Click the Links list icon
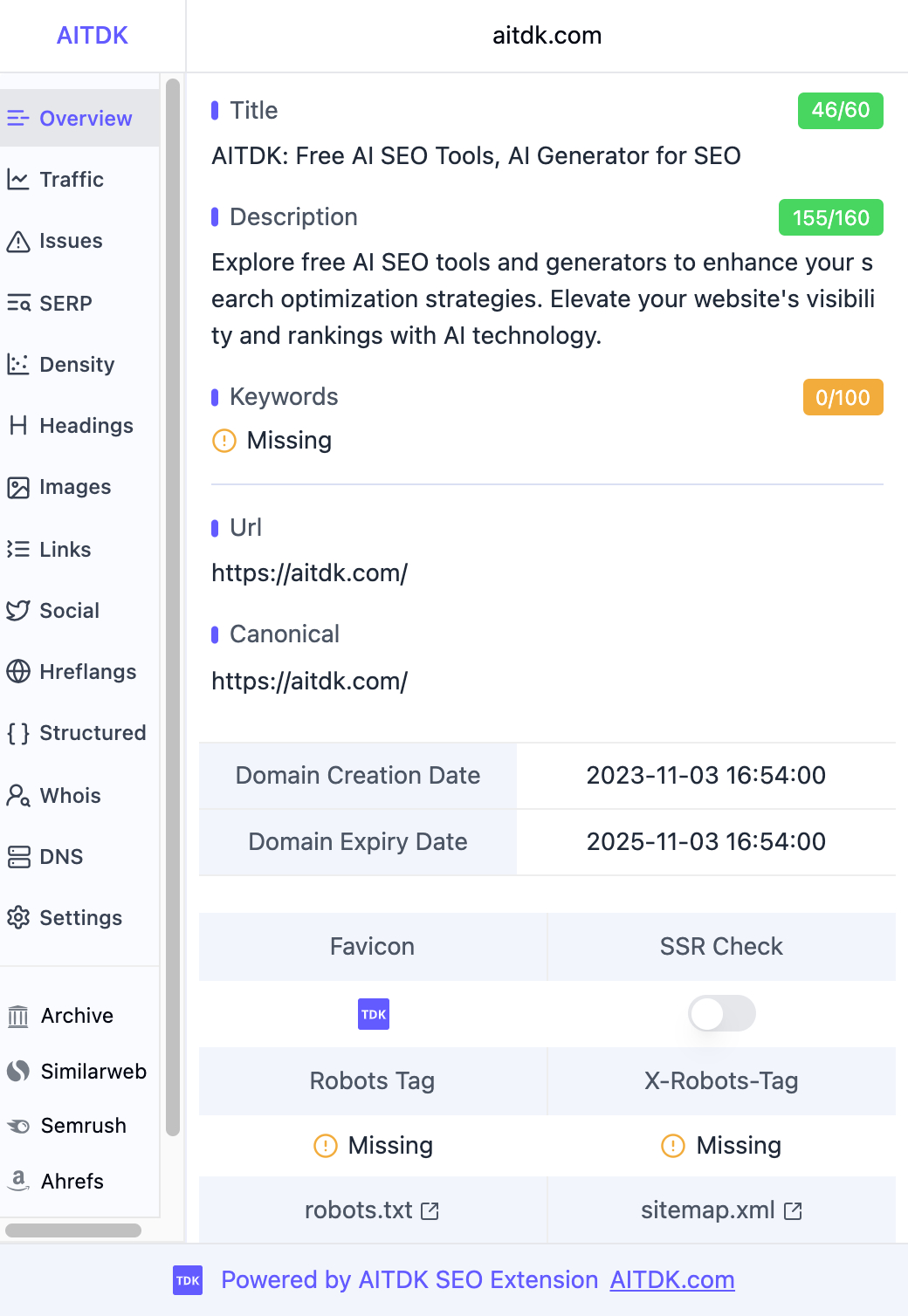Viewport: 908px width, 1316px height. 17,549
